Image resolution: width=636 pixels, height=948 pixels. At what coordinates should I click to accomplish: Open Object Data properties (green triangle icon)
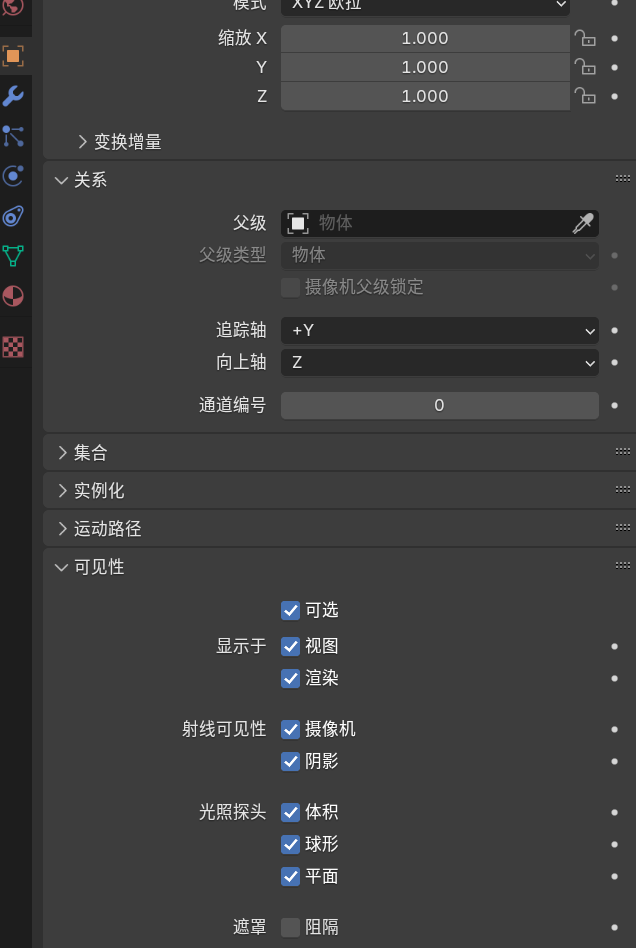pyautogui.click(x=15, y=256)
